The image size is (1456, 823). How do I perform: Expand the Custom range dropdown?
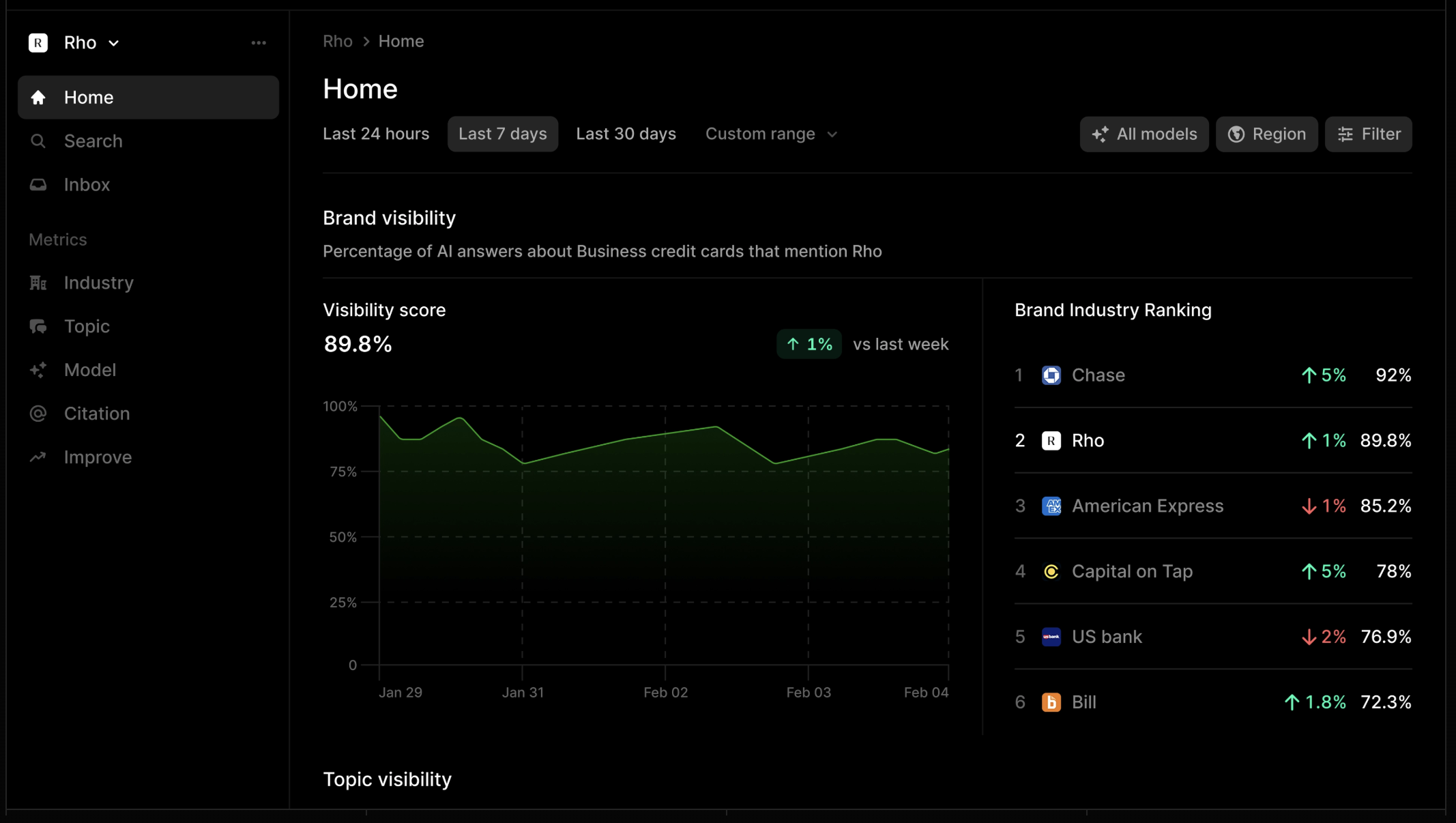tap(771, 134)
